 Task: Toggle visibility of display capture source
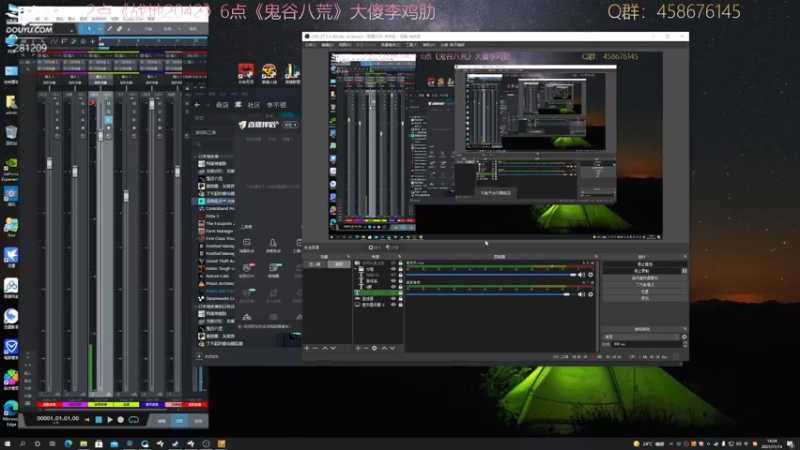click(393, 305)
